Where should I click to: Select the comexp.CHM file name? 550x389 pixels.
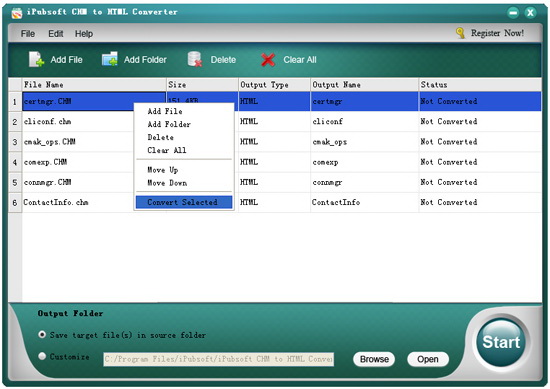tap(45, 162)
